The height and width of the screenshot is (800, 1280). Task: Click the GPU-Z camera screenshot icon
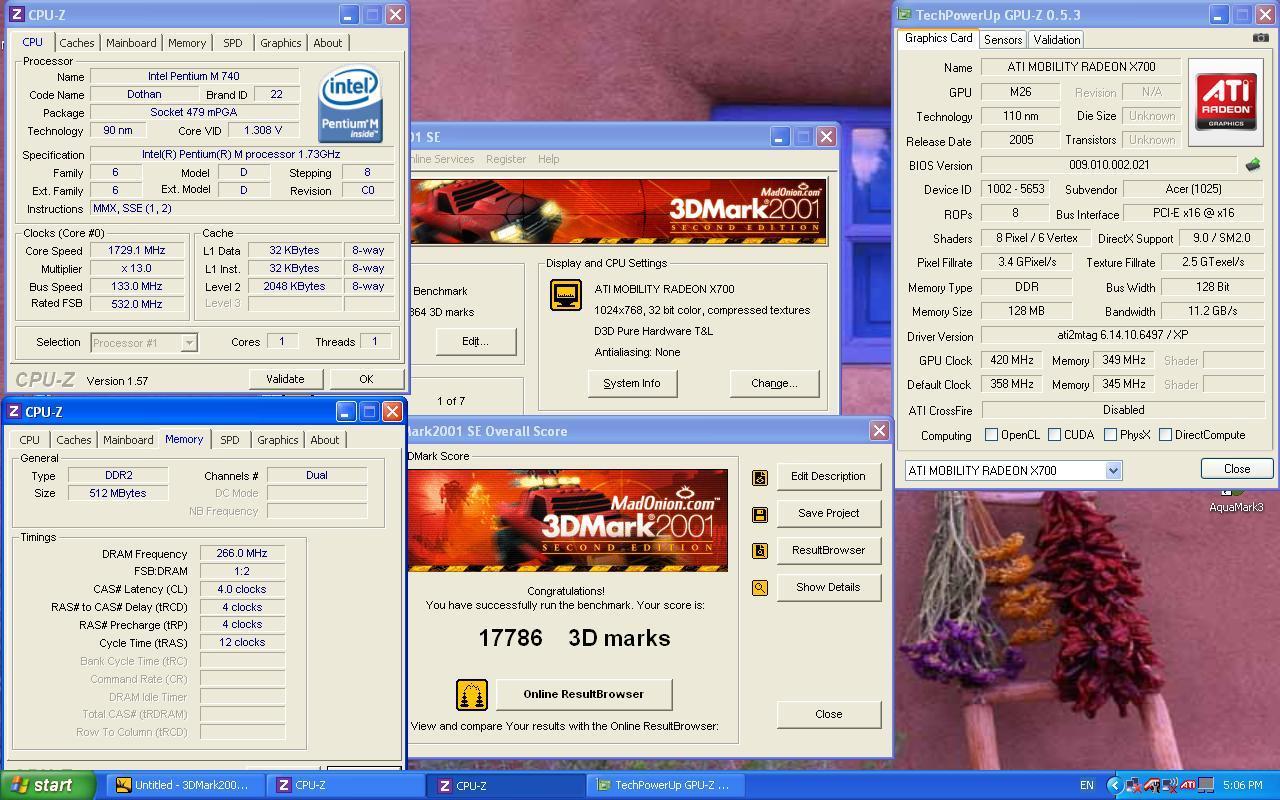[x=1260, y=38]
